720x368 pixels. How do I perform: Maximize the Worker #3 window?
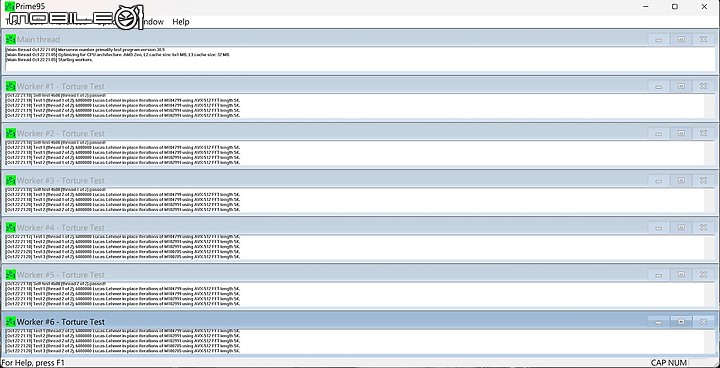click(x=681, y=181)
